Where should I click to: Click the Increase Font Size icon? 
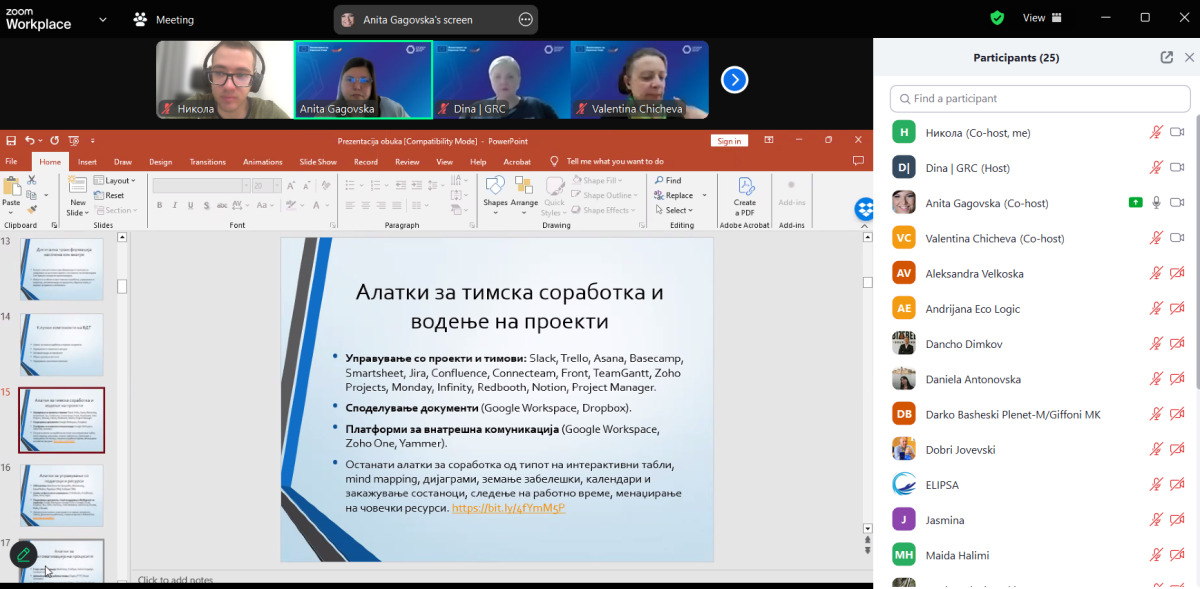(289, 186)
